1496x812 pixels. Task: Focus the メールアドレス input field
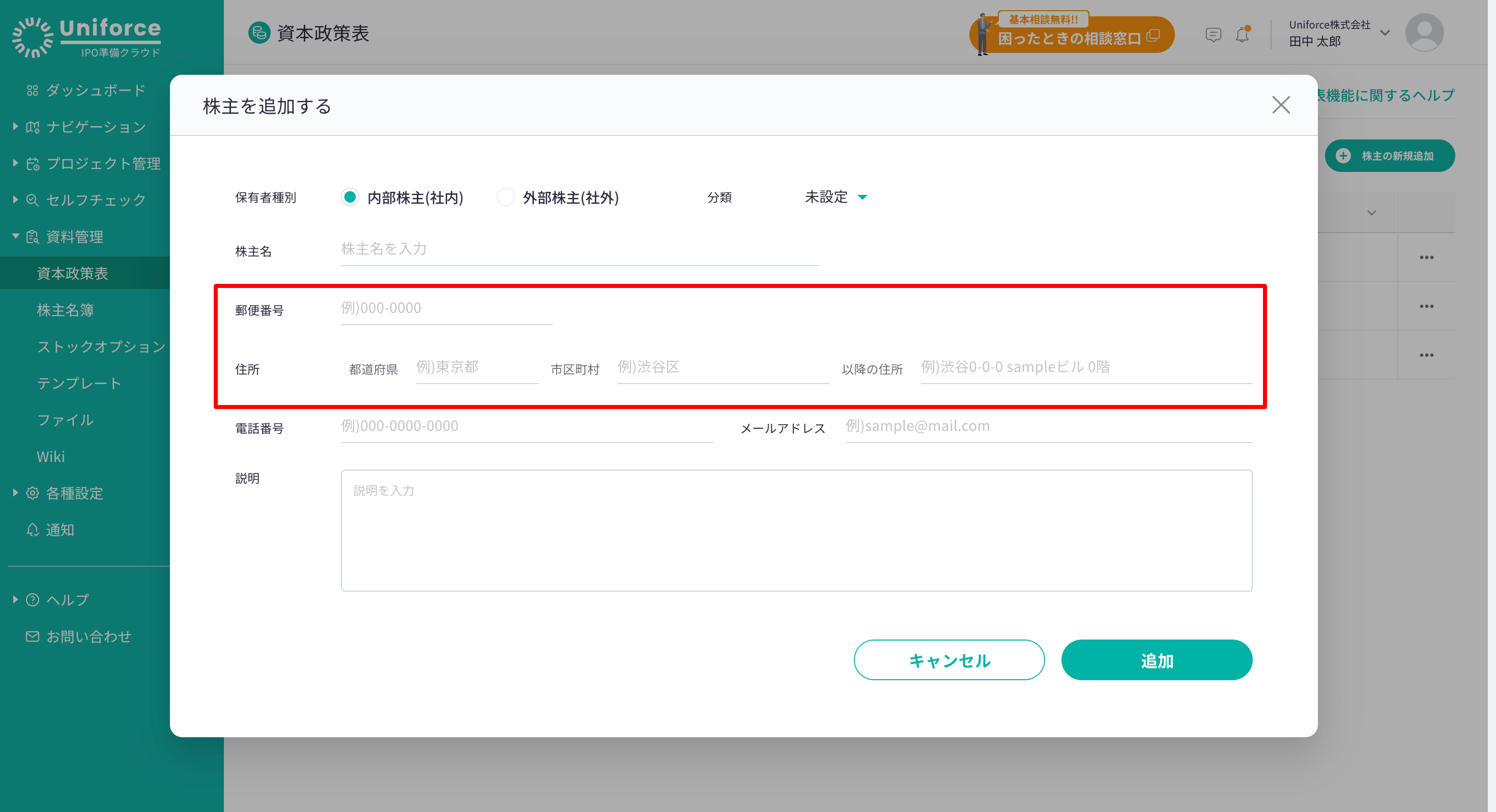(x=1049, y=427)
